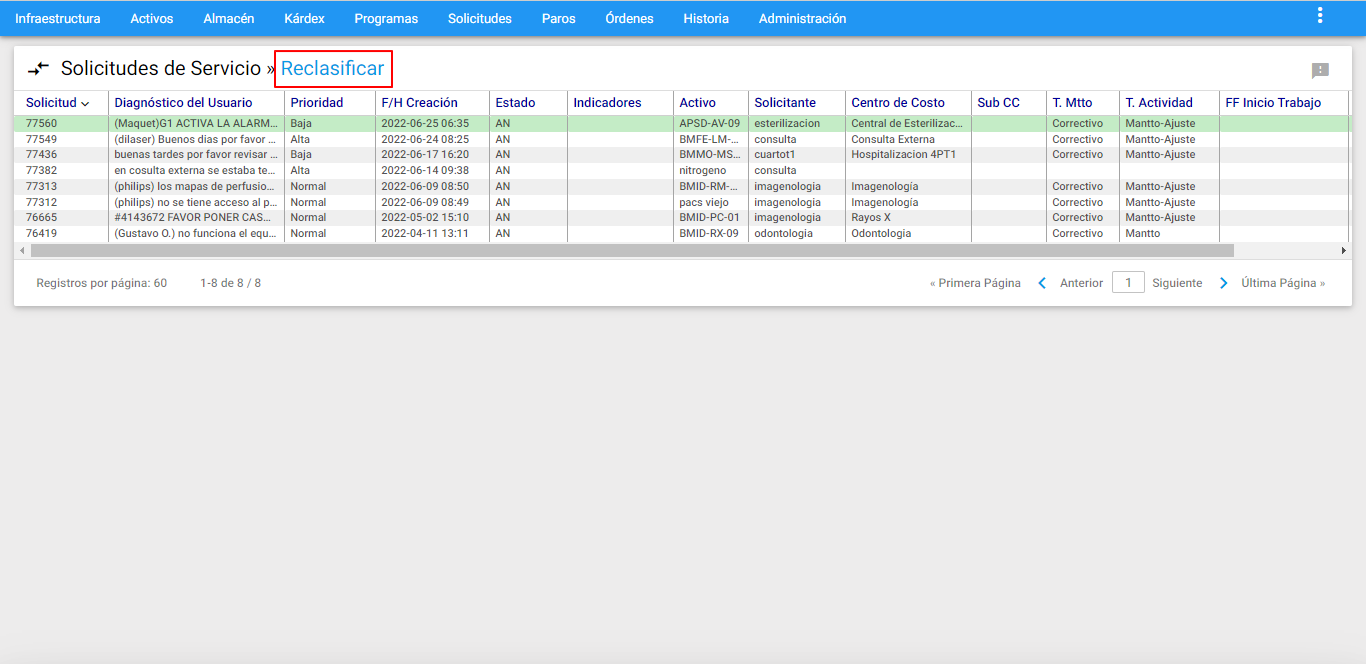Sort by Estado column header

click(x=515, y=103)
